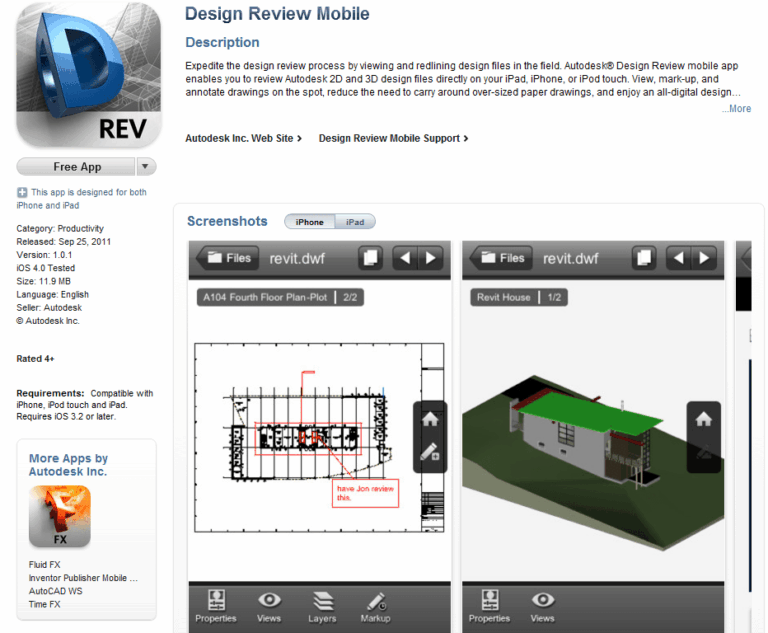Click Properties icon in second screenshot
The width and height of the screenshot is (768, 633).
[x=489, y=606]
